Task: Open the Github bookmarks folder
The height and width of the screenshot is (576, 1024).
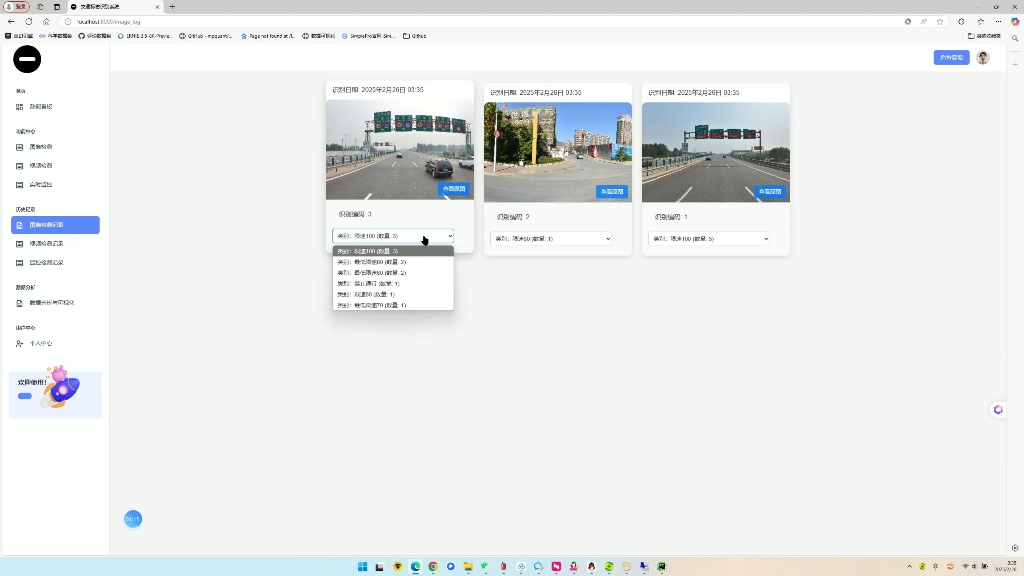Action: click(415, 36)
